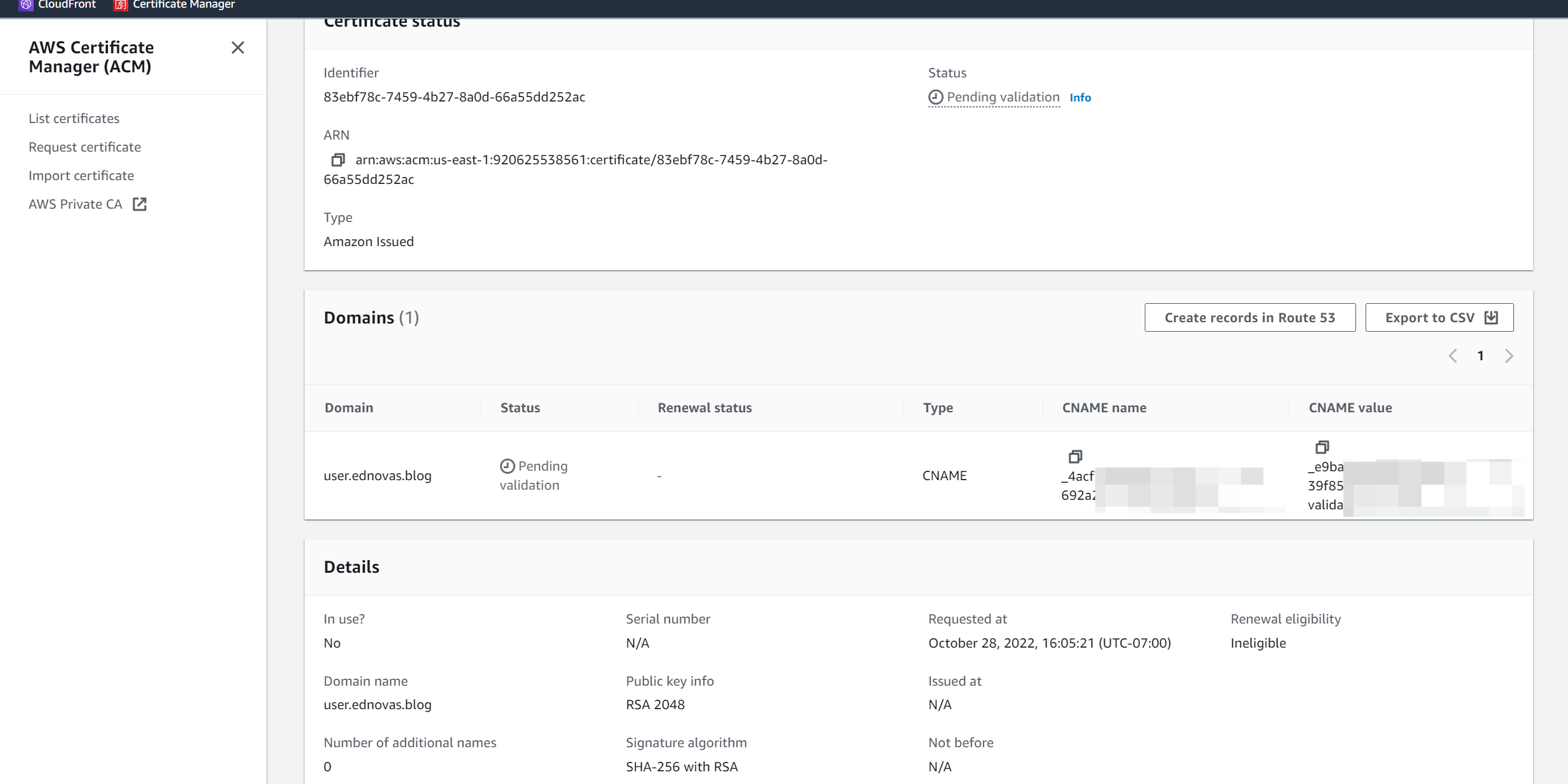Select page 1 in domains pagination
1568x784 pixels.
point(1480,356)
